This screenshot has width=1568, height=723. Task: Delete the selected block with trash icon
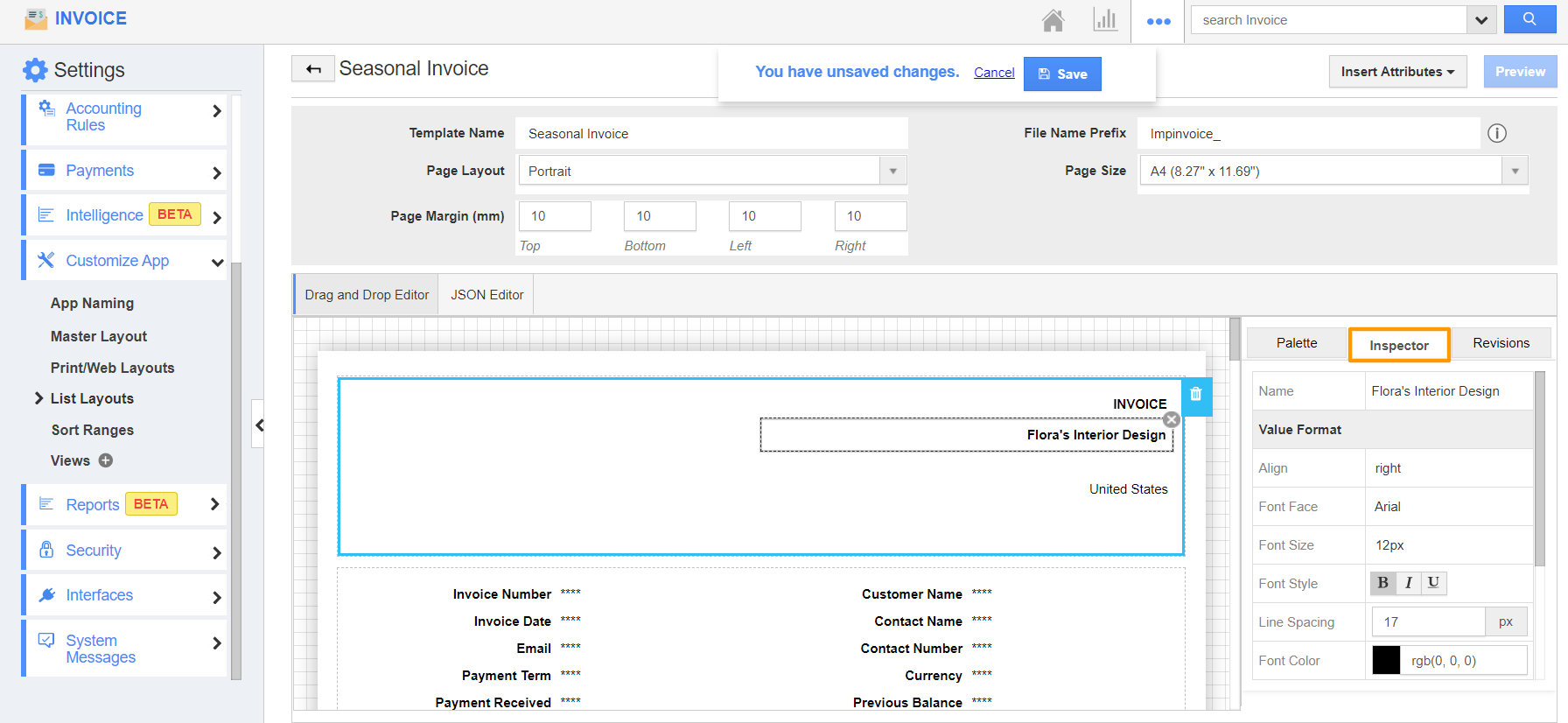[x=1196, y=395]
